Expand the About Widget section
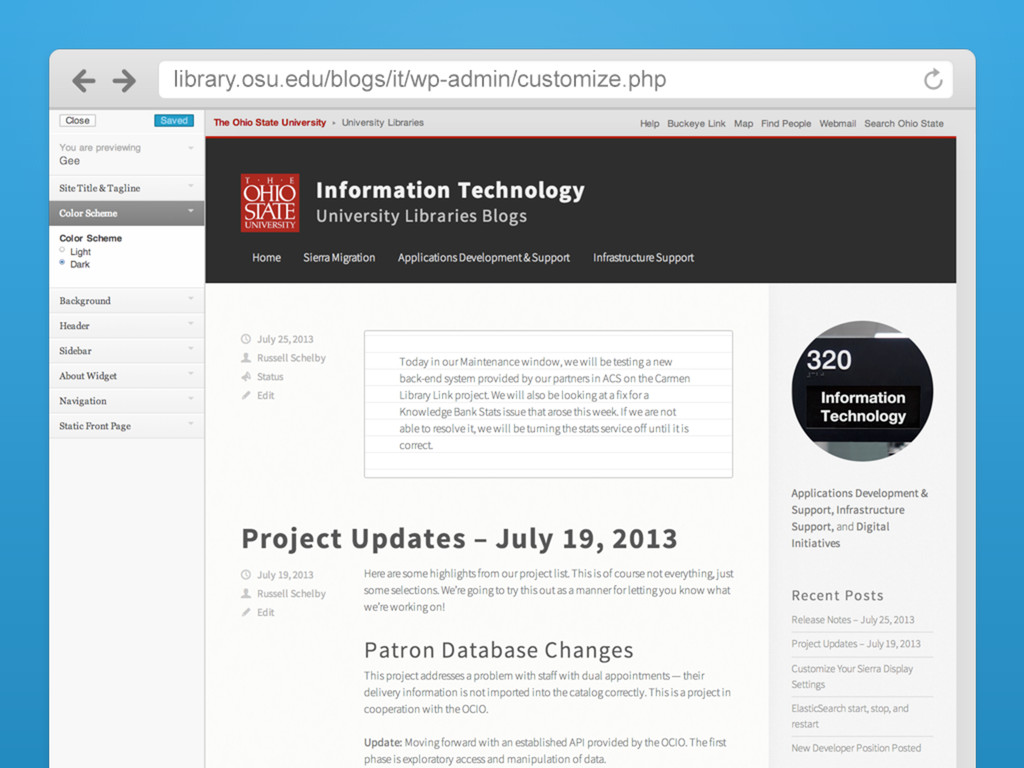Viewport: 1024px width, 768px height. (127, 376)
